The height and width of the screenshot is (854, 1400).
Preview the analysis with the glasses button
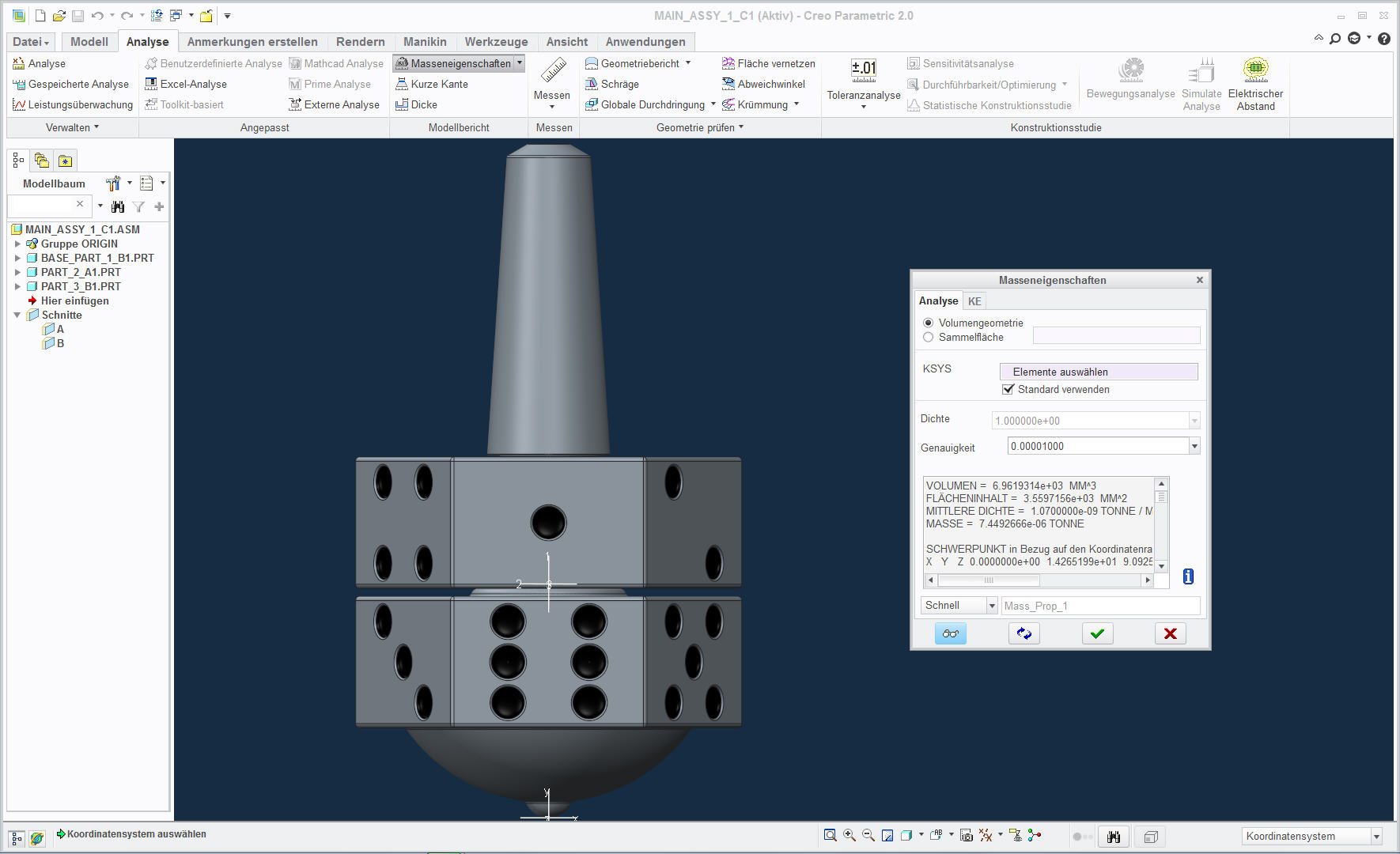click(950, 633)
